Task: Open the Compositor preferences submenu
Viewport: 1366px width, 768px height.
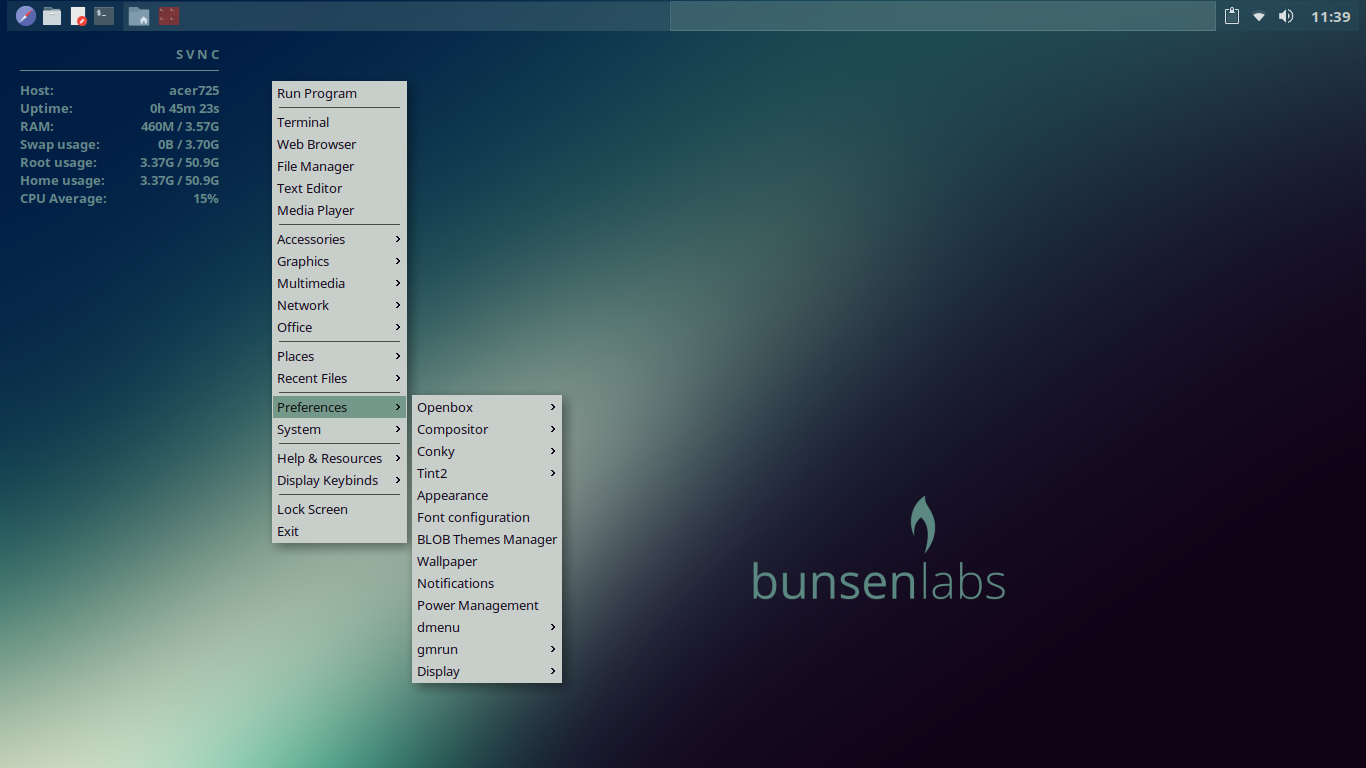Action: [487, 430]
